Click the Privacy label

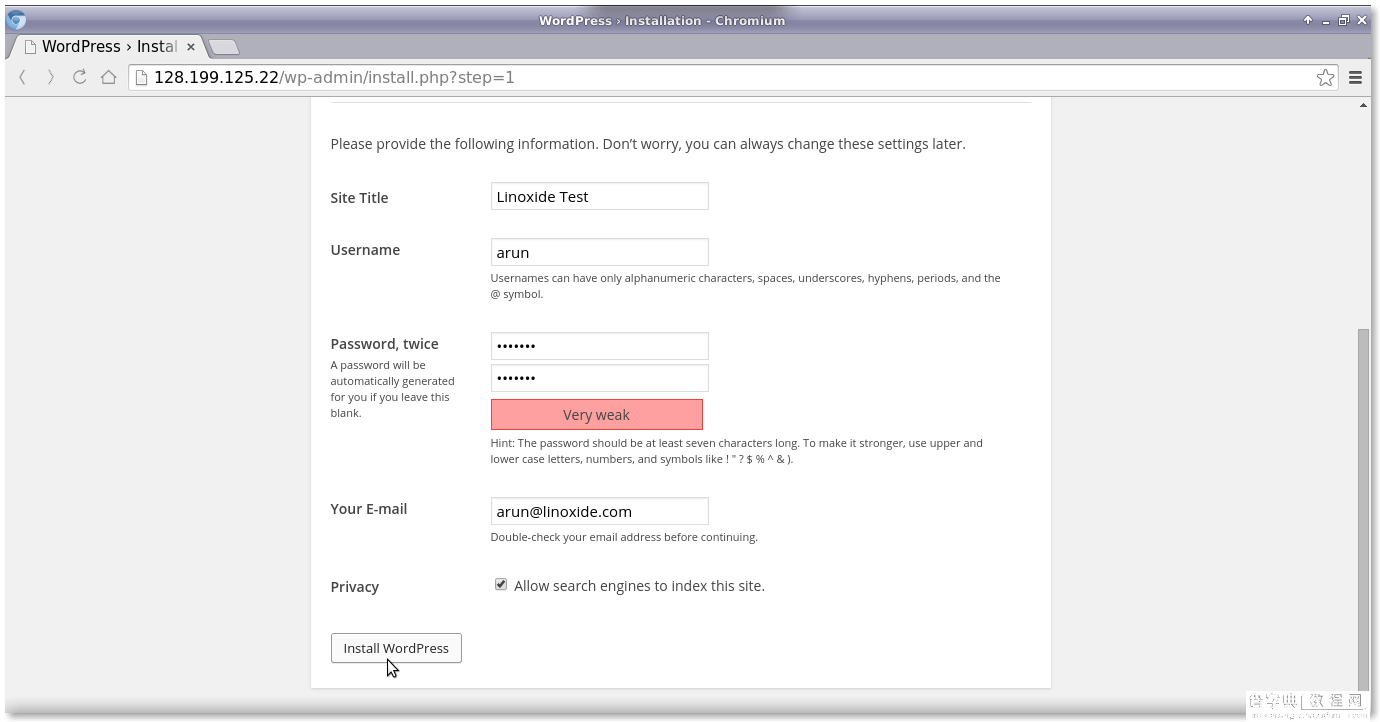click(354, 587)
